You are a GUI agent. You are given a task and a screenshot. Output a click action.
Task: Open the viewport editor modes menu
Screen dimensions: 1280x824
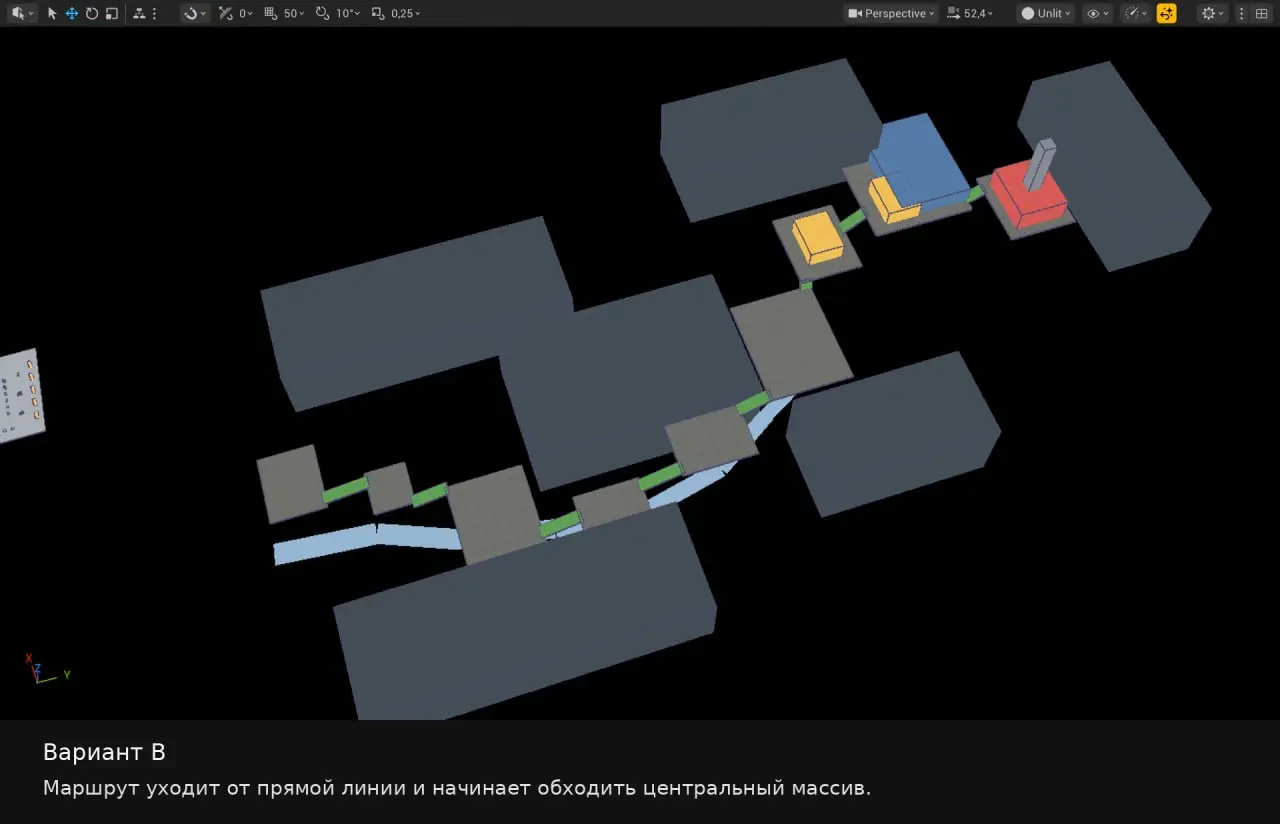21,14
